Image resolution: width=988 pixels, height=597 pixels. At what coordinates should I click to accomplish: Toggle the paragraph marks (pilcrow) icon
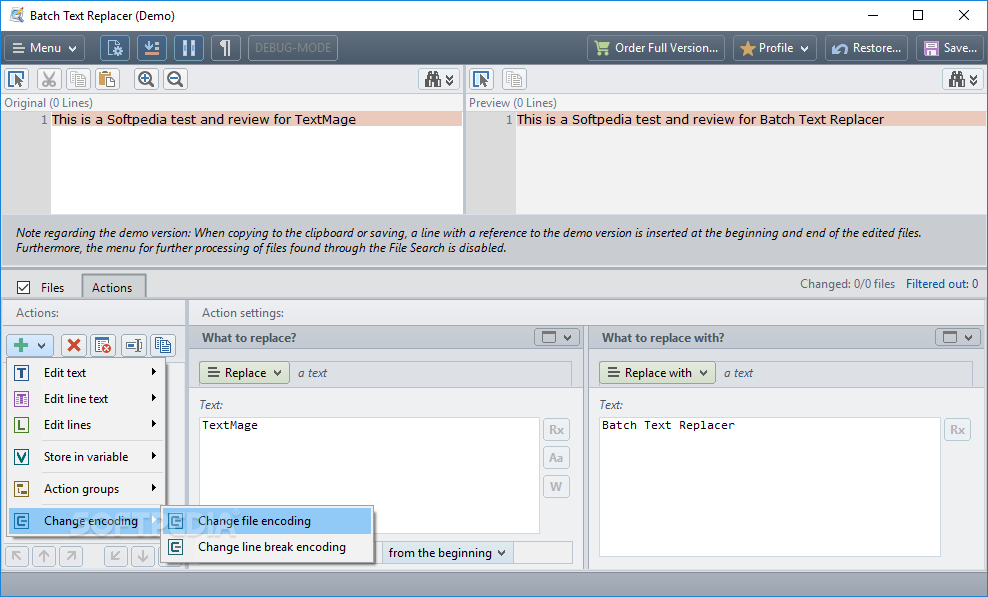(226, 48)
